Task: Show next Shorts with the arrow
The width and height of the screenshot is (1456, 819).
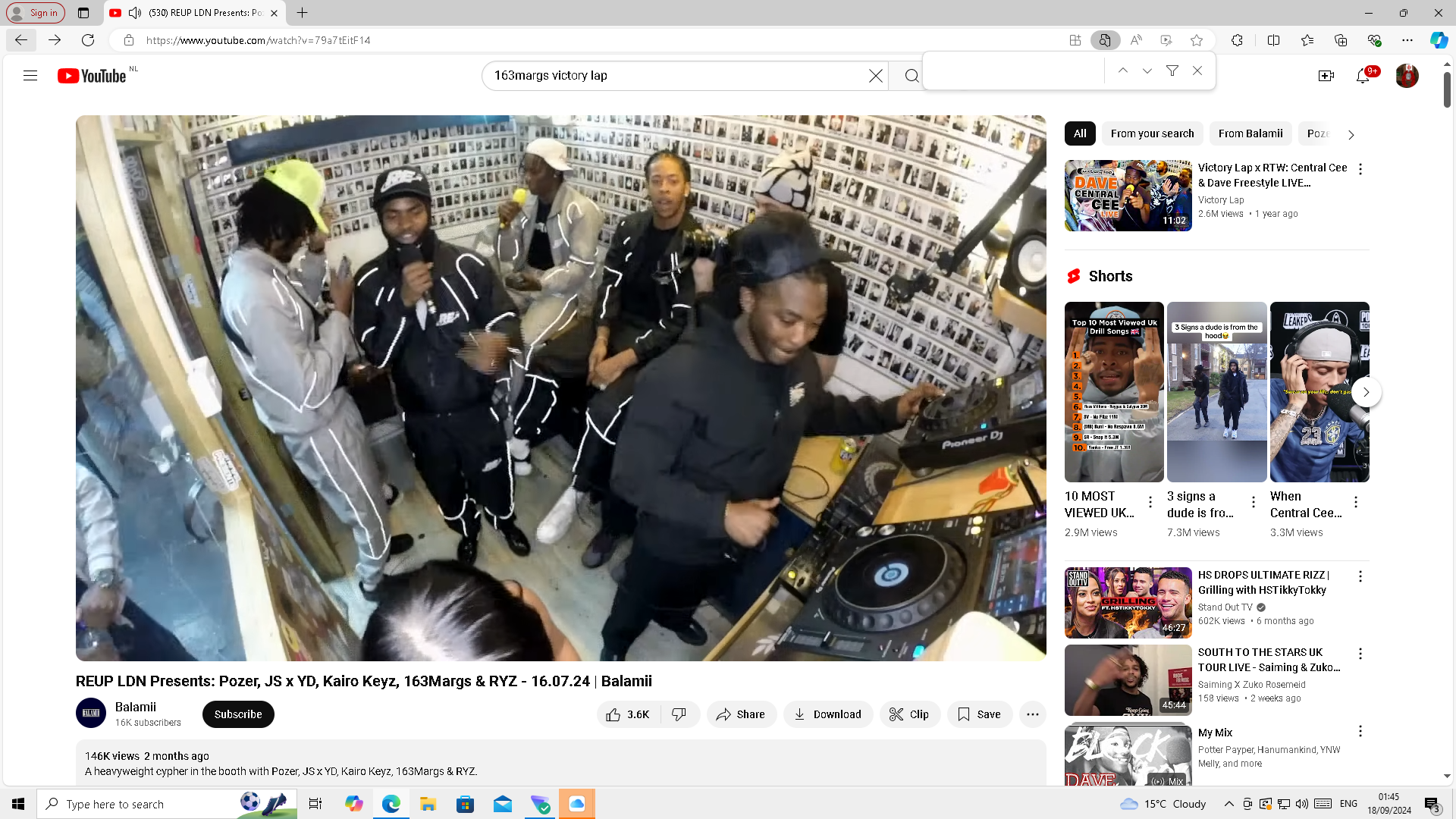Action: (x=1366, y=392)
